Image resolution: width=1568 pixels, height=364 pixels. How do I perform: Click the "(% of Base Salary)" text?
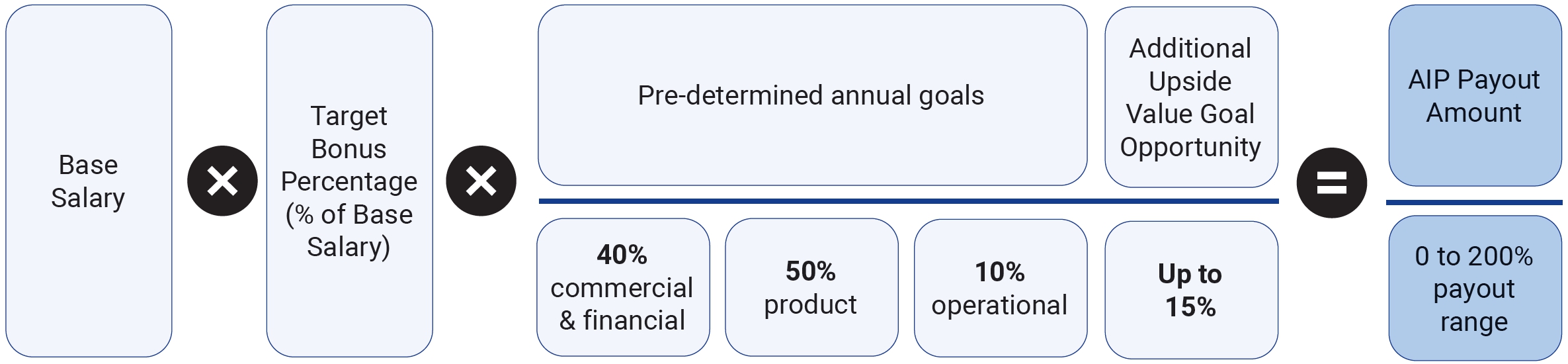coord(349,230)
